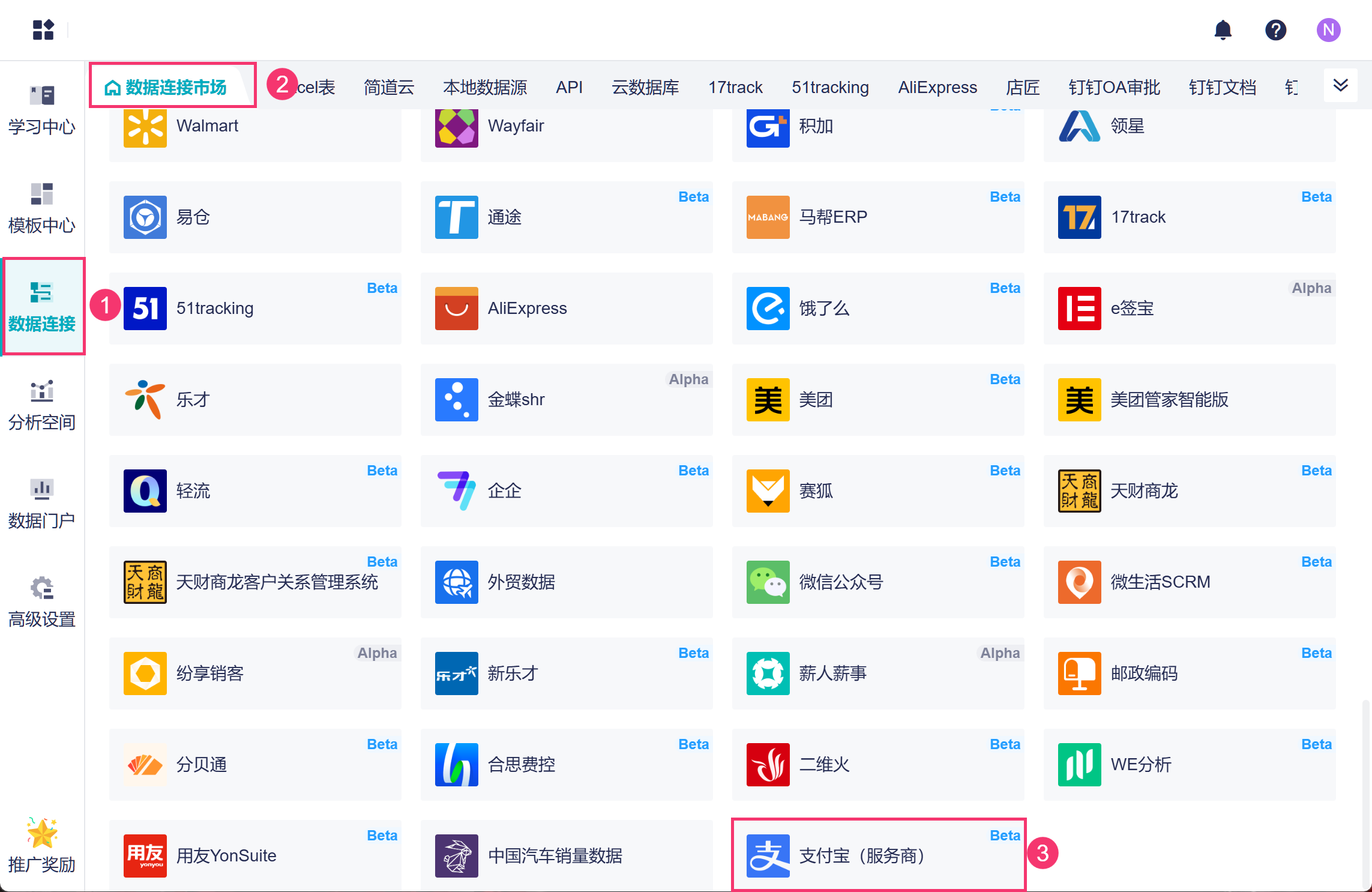Switch to the 本地数据源 tab
Screen dimensions: 1372x892
485,88
